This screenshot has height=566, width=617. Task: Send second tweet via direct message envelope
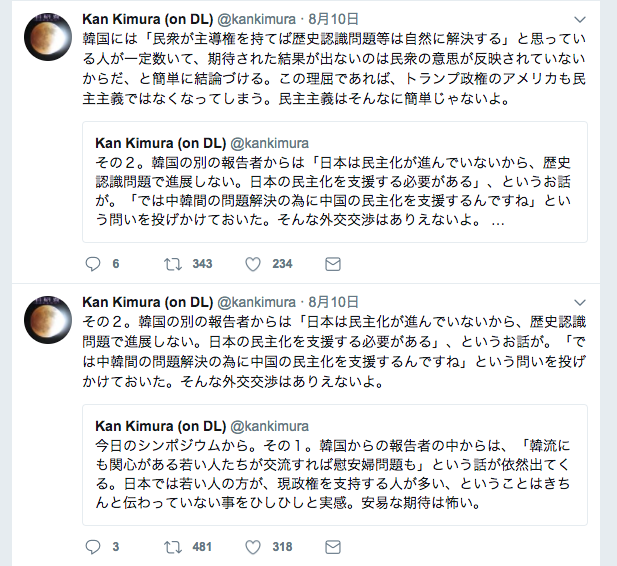pyautogui.click(x=332, y=547)
